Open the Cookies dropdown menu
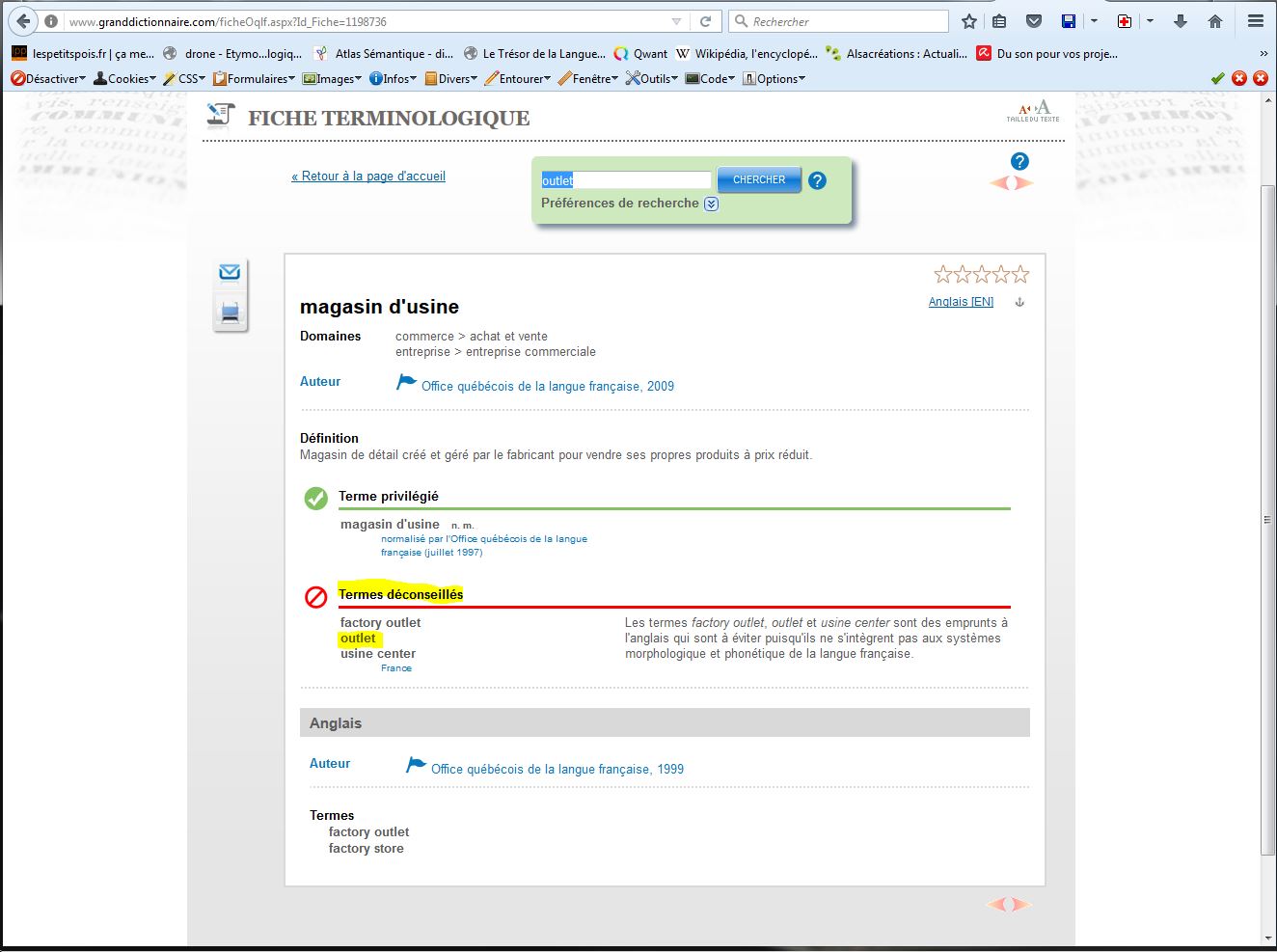 (124, 79)
